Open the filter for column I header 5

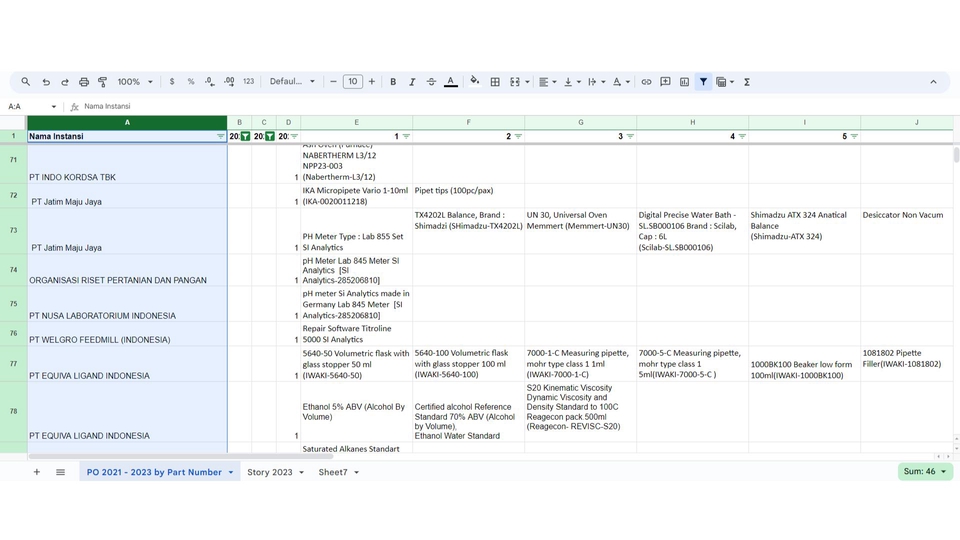coord(854,137)
